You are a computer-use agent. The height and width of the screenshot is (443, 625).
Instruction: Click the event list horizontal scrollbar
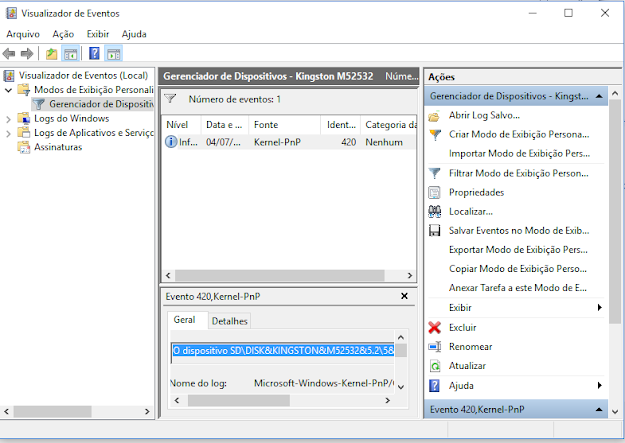click(280, 276)
